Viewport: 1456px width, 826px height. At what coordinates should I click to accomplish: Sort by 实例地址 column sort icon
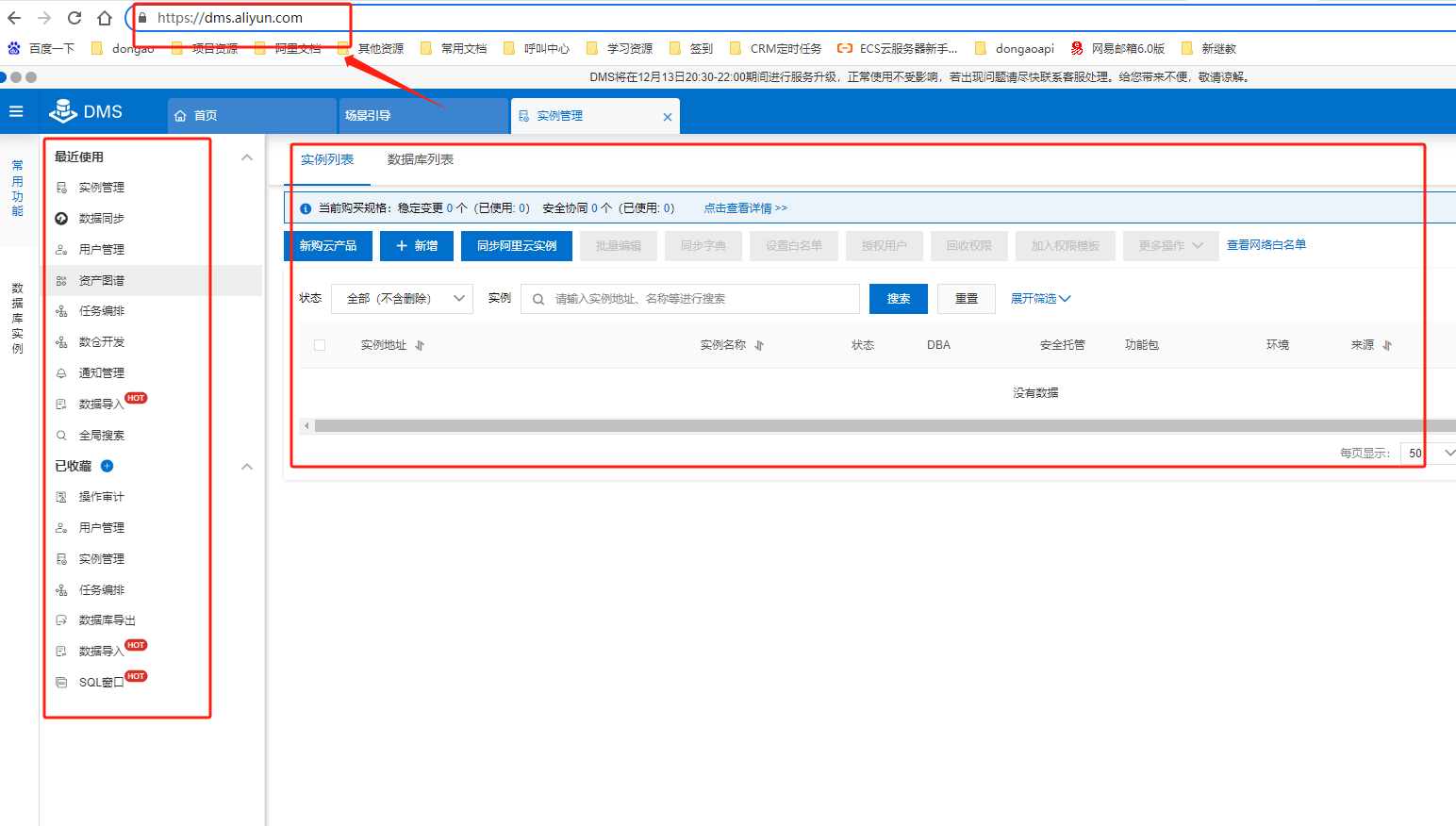(x=420, y=345)
